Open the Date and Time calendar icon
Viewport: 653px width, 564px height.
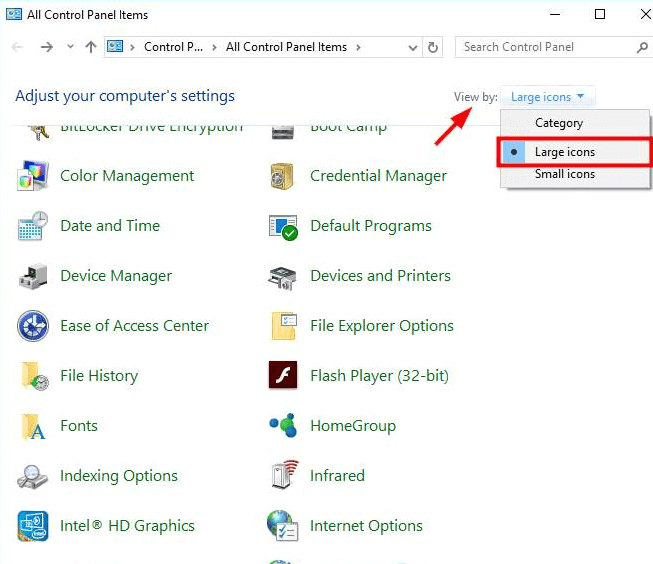pyautogui.click(x=33, y=226)
